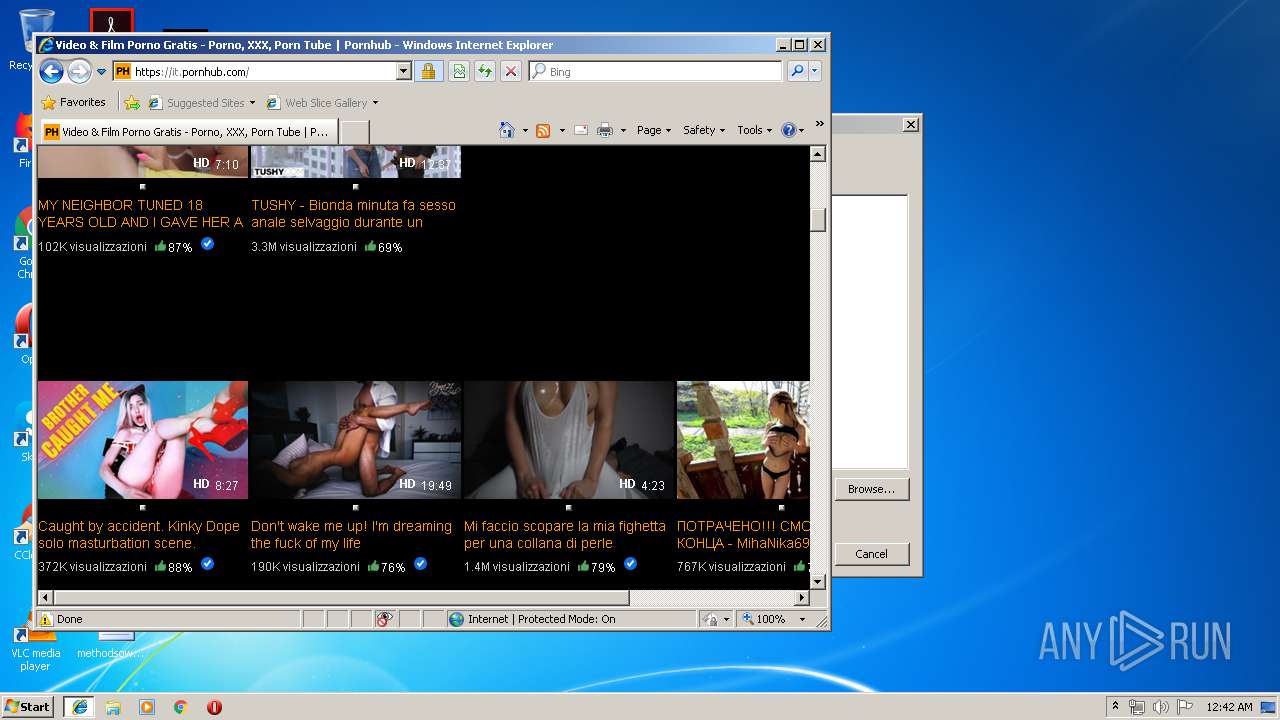The image size is (1280, 720).
Task: Go back using the Back arrow button
Action: [x=51, y=71]
